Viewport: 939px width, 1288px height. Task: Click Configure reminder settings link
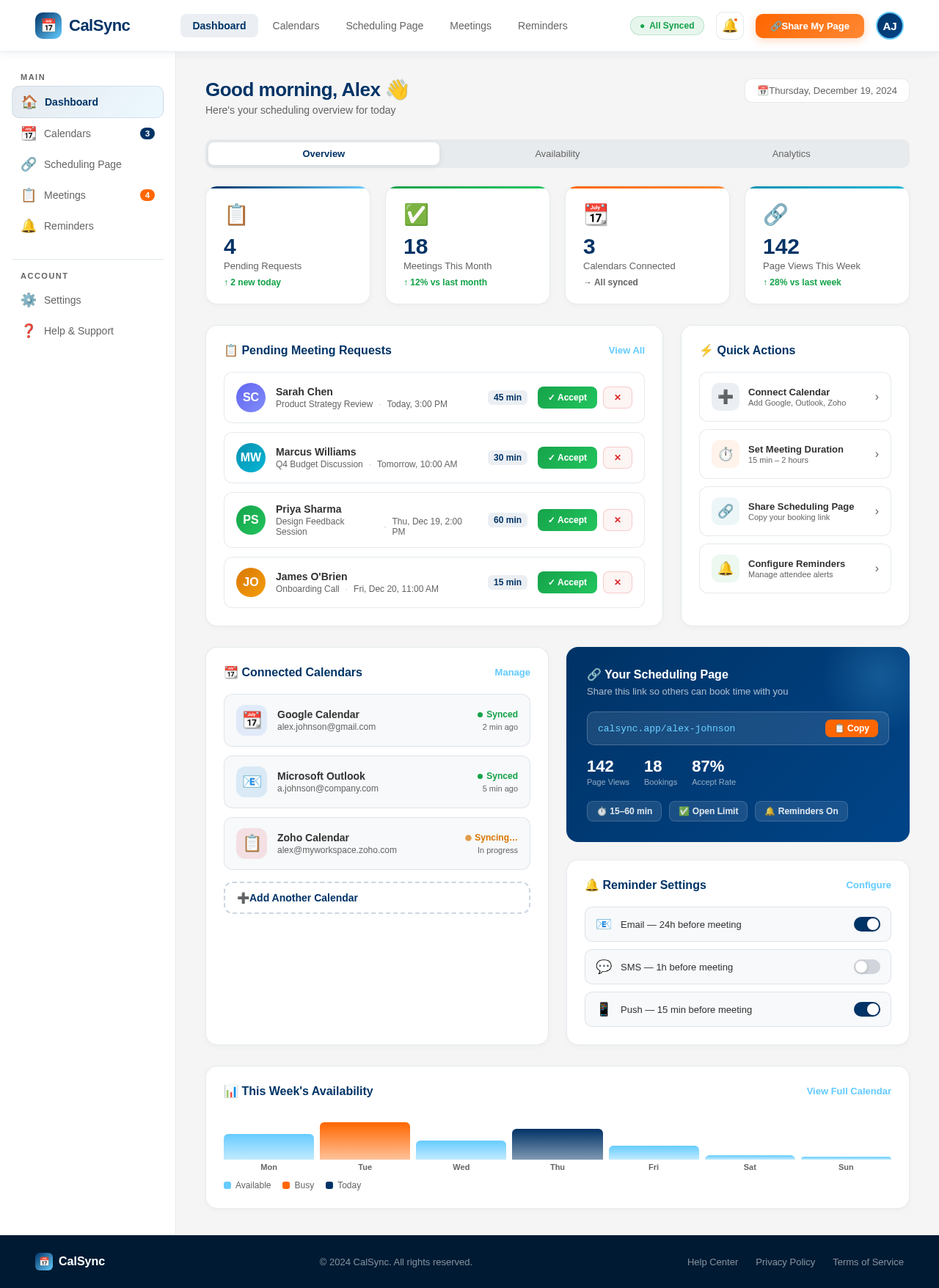click(x=869, y=885)
